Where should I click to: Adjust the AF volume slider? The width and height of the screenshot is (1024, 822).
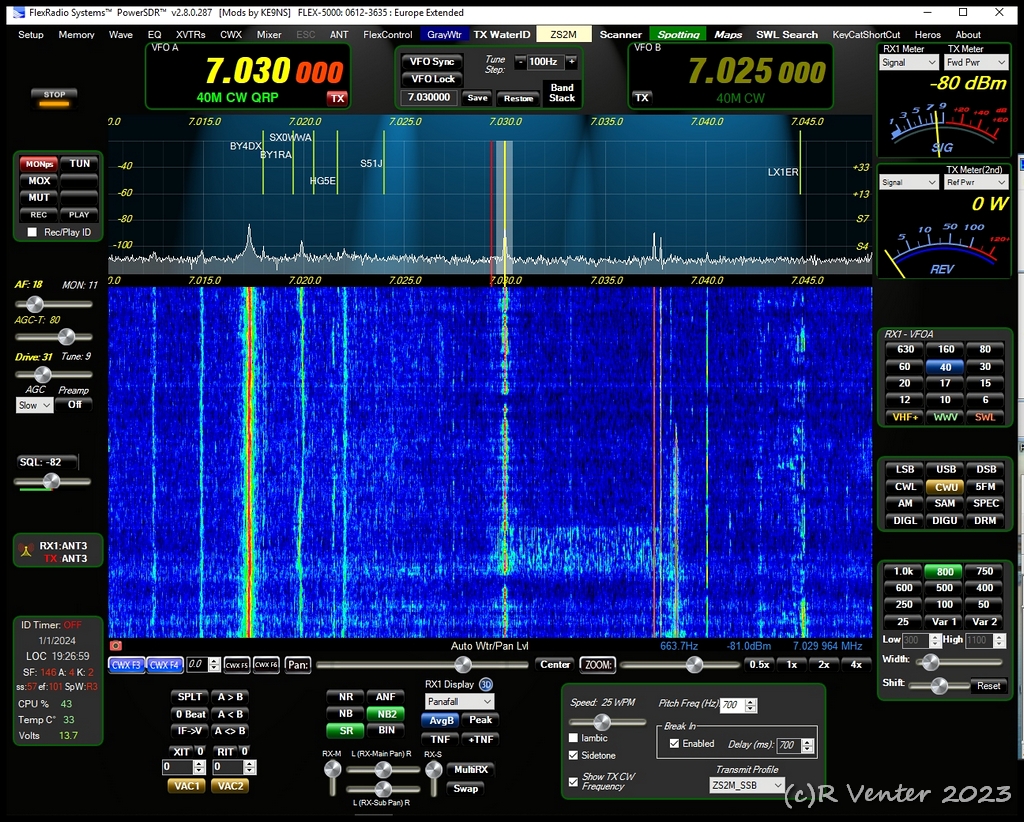point(54,304)
